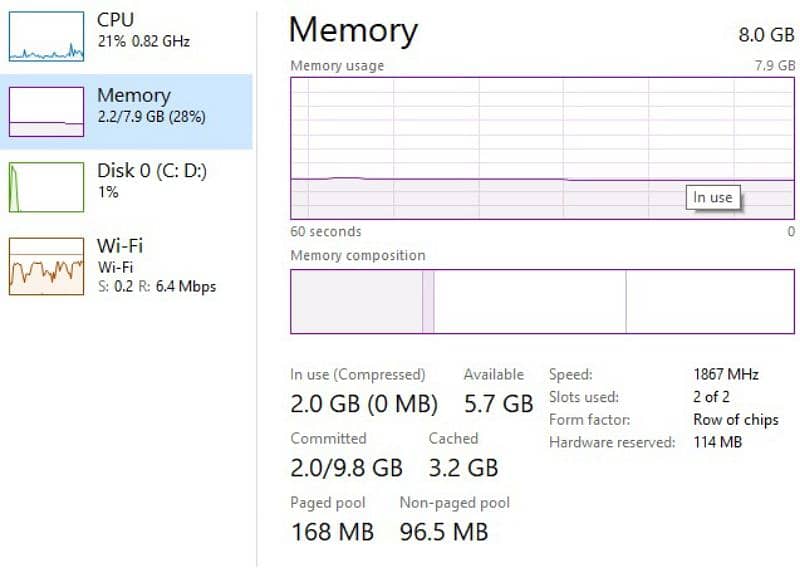Open the CPU performance entry

pyautogui.click(x=143, y=30)
